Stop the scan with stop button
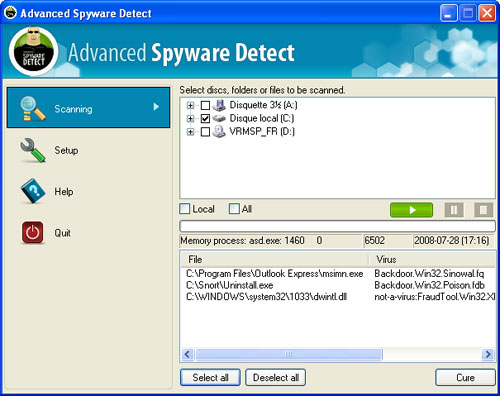The height and width of the screenshot is (396, 500). pos(483,210)
